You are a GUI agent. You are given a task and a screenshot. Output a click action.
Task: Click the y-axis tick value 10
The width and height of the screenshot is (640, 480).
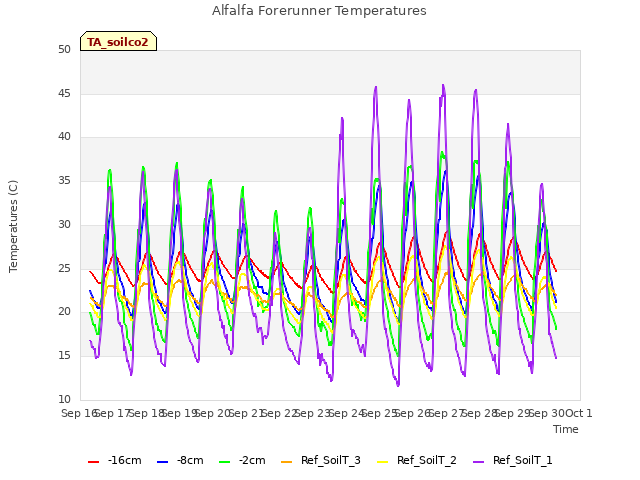click(64, 399)
